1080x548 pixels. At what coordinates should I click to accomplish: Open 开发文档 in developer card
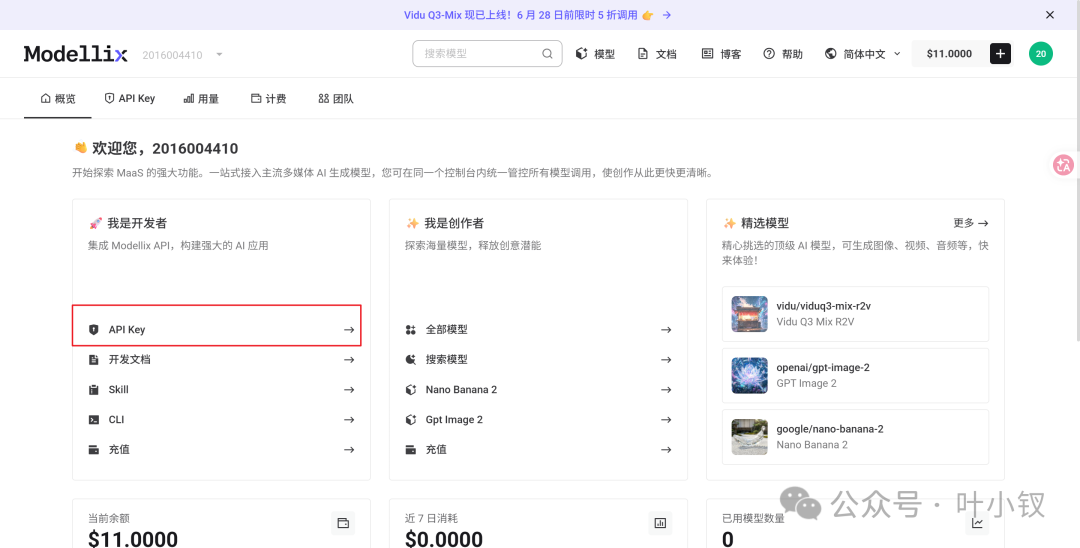pyautogui.click(x=221, y=359)
